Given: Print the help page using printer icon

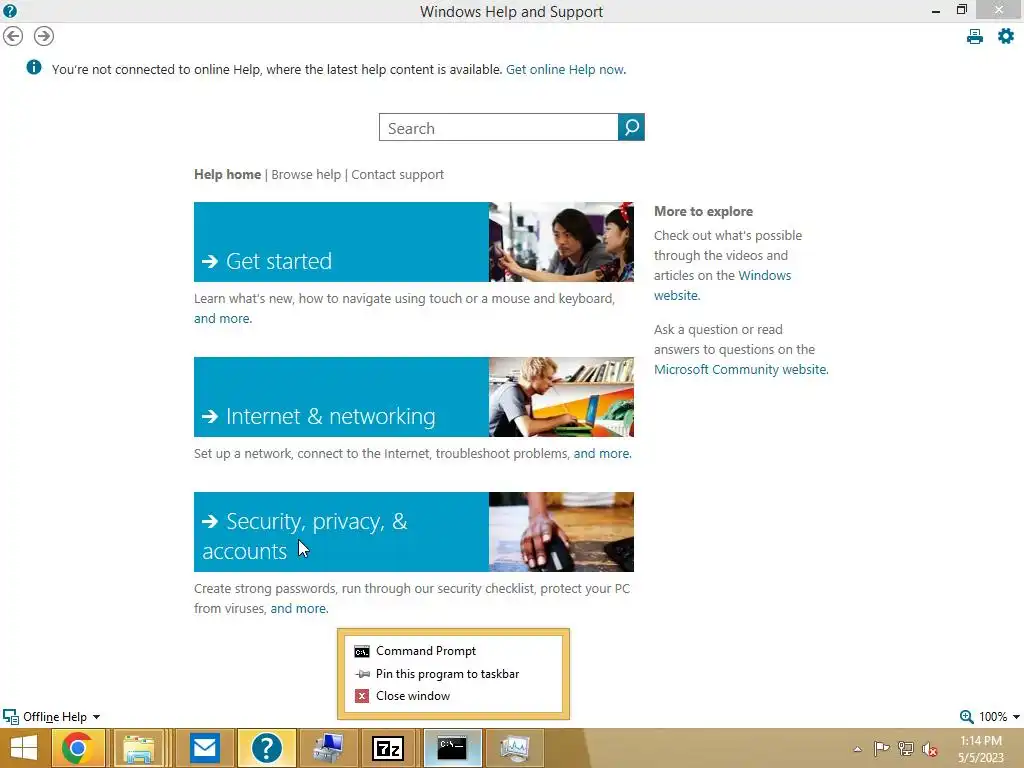Looking at the screenshot, I should 974,37.
